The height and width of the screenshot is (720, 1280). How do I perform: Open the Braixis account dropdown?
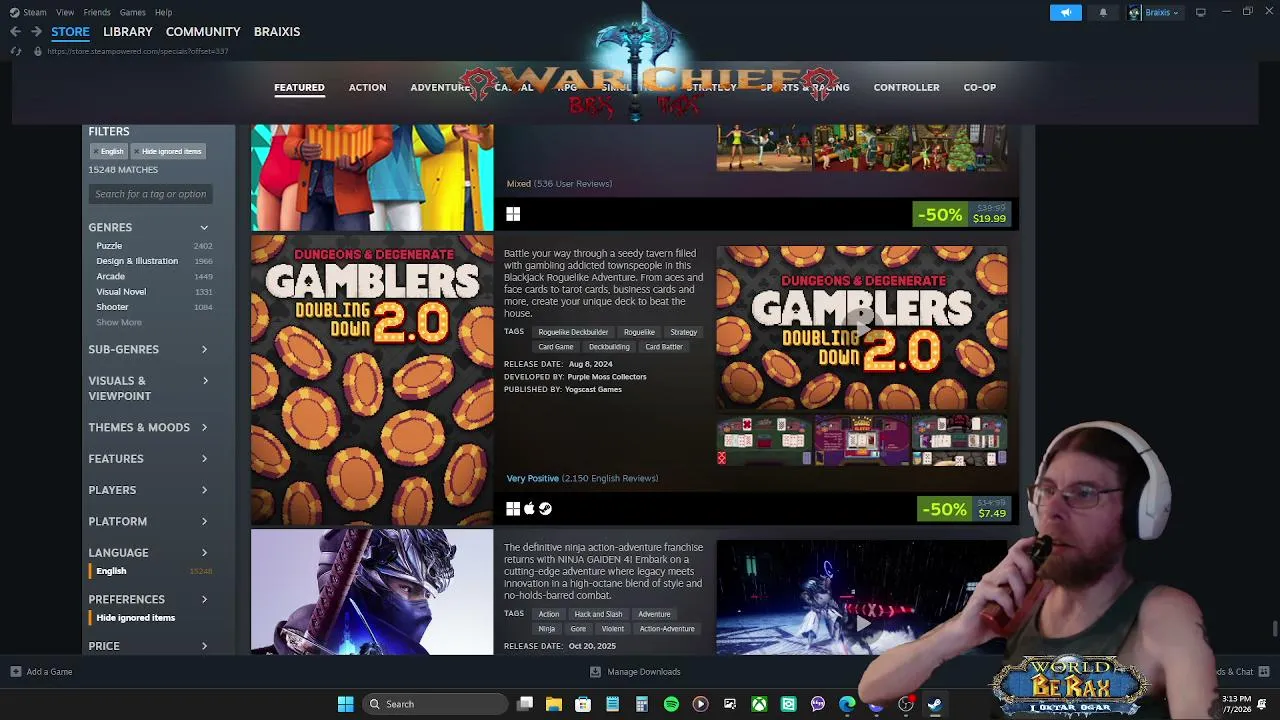pos(1156,12)
